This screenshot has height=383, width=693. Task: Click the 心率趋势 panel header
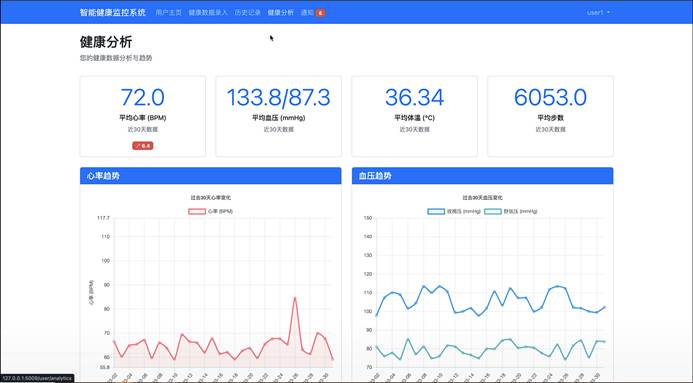click(x=210, y=175)
